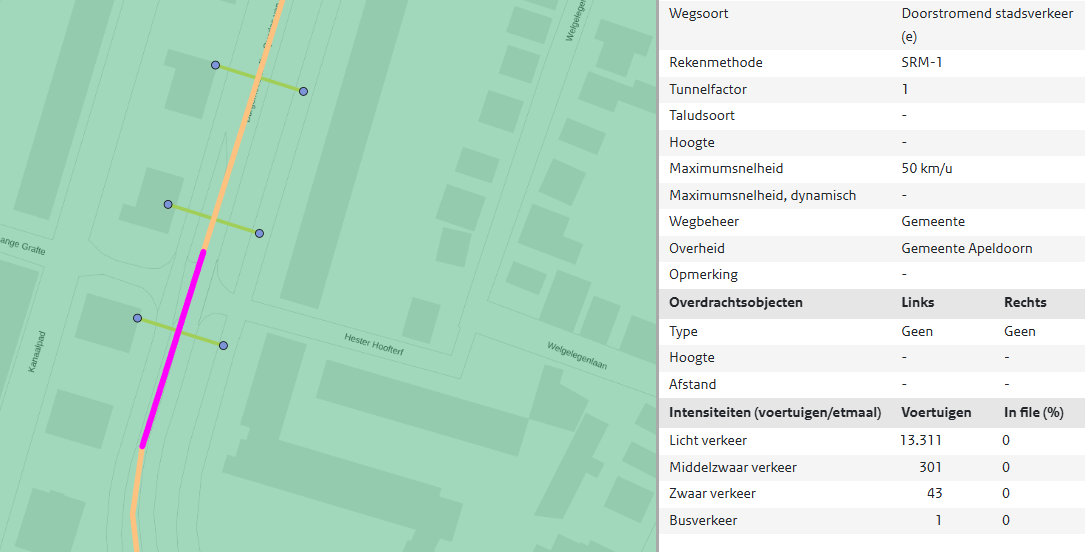Click the Hoogte label under Overdrachtsobjecten
The height and width of the screenshot is (552, 1085).
[x=692, y=358]
